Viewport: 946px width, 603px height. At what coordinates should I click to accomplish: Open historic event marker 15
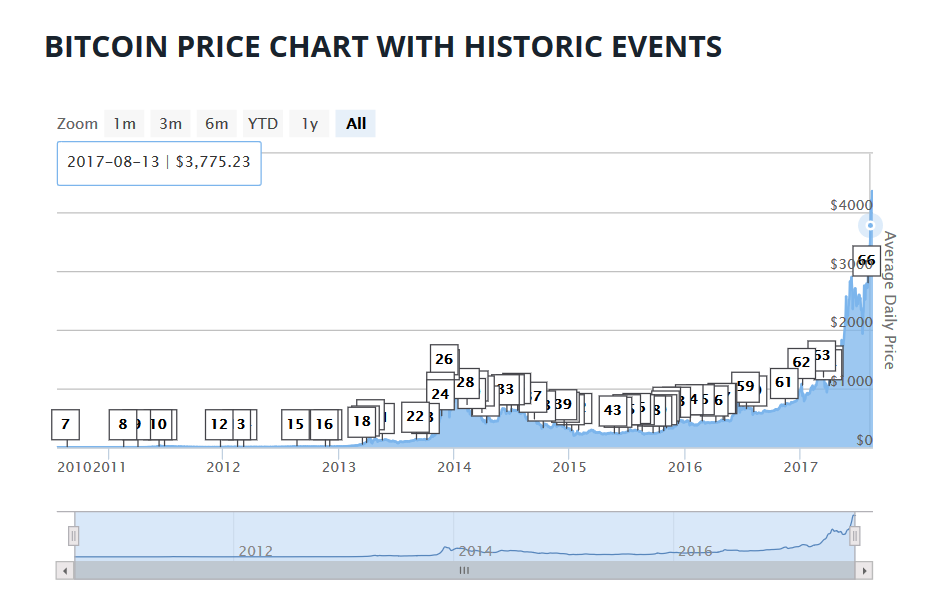[x=295, y=424]
